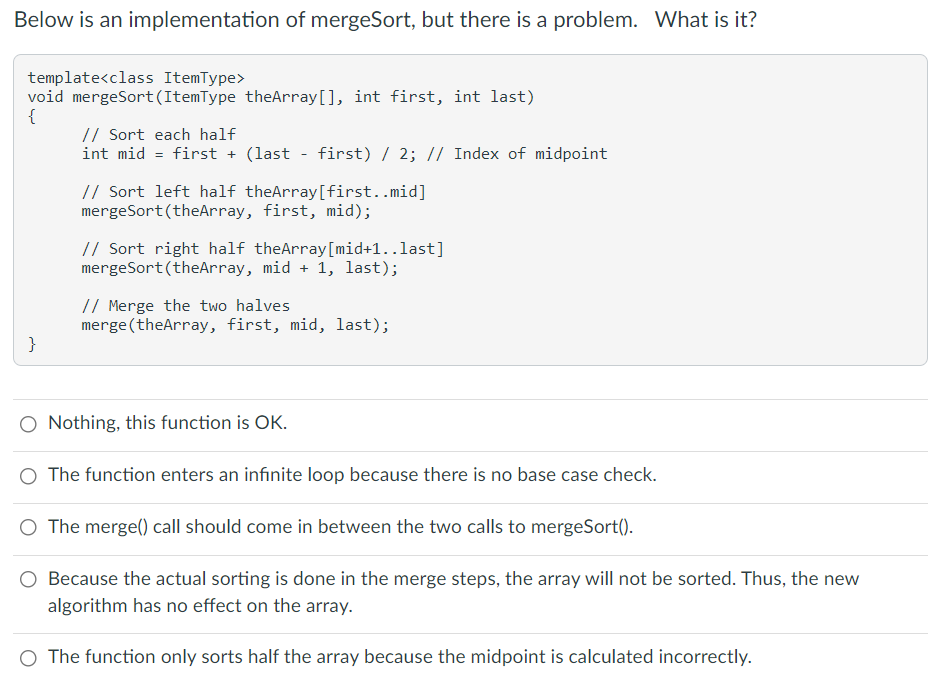Pick the incorrect midpoint calculation answer
The image size is (938, 691).
pyautogui.click(x=29, y=657)
